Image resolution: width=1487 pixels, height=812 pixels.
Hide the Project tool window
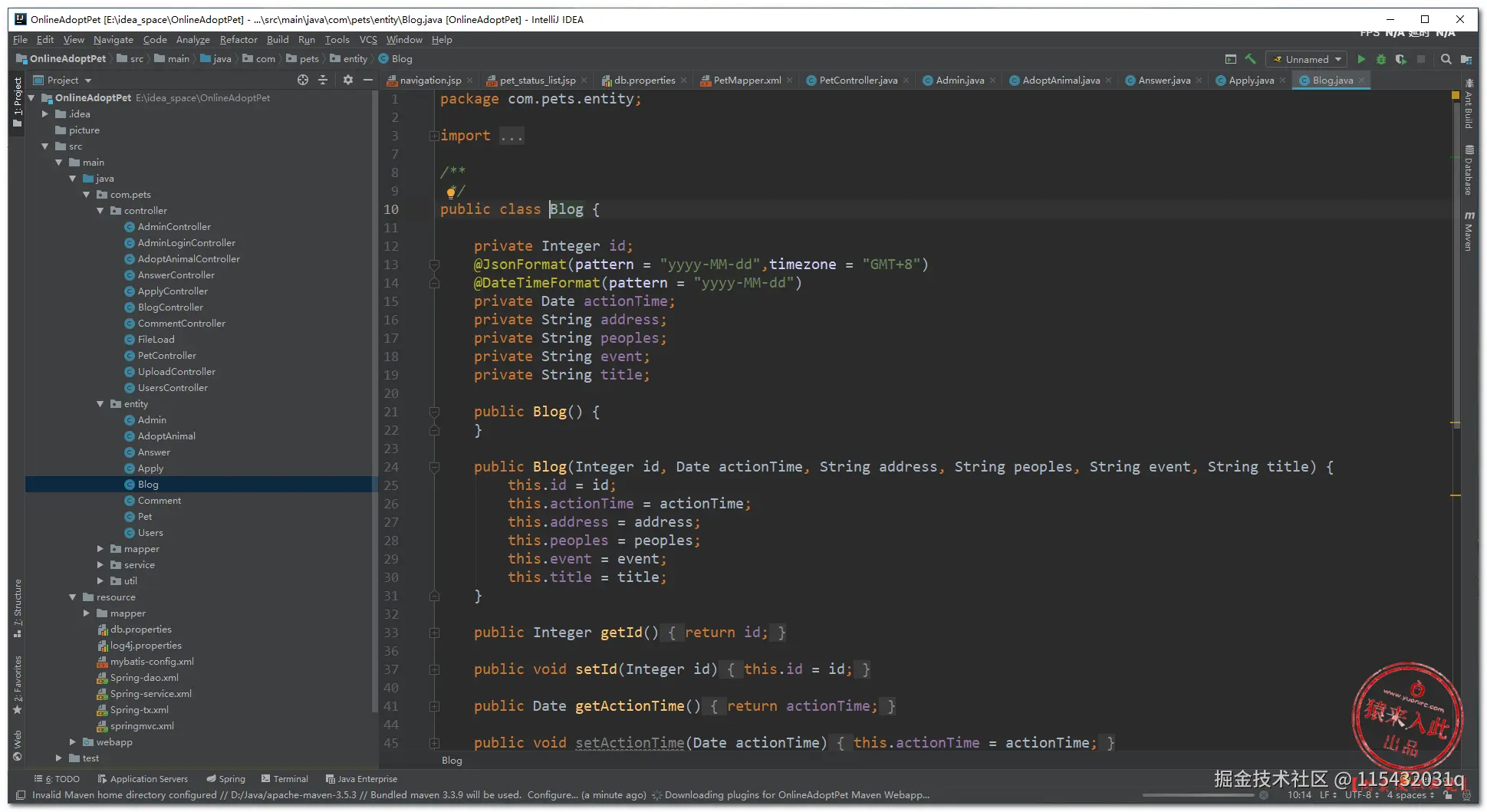point(368,80)
